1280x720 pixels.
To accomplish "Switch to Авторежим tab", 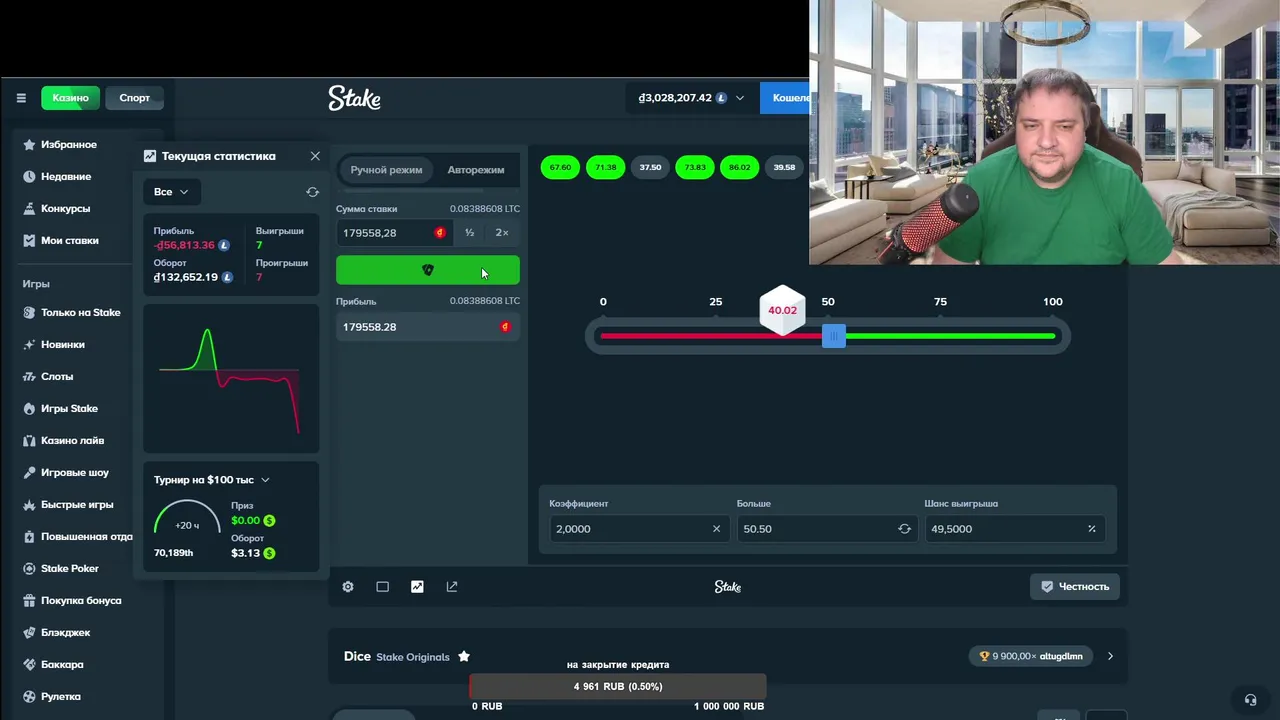I will point(476,170).
